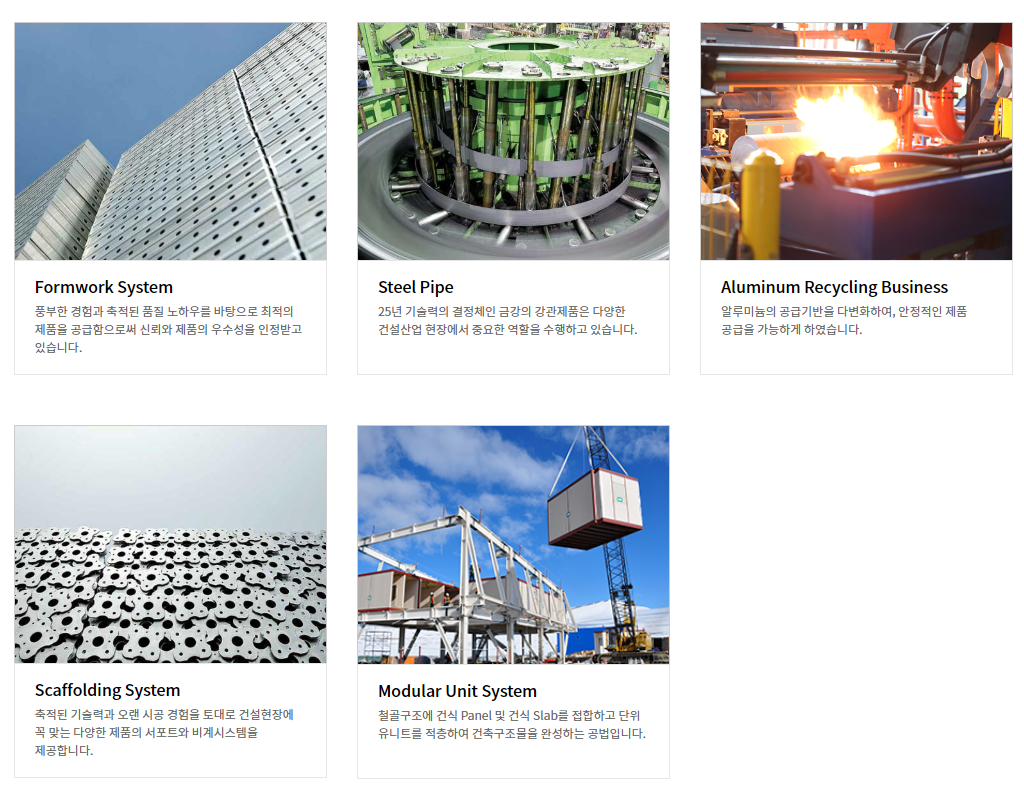Viewport: 1024px width, 790px height.
Task: Select the Modular Unit 철골구조 description text
Action: pos(511,724)
